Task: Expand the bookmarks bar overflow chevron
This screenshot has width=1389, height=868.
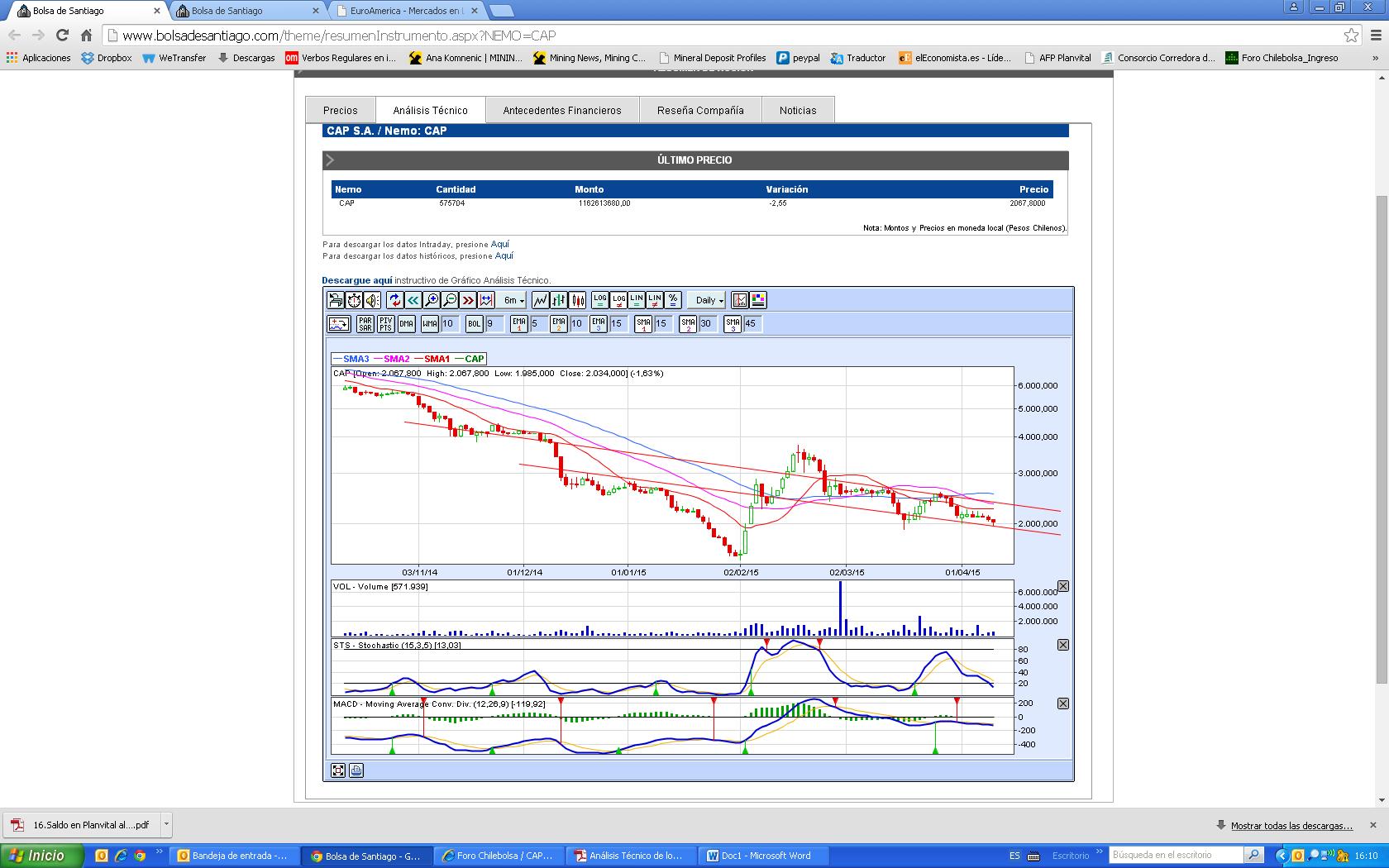Action: (1376, 58)
